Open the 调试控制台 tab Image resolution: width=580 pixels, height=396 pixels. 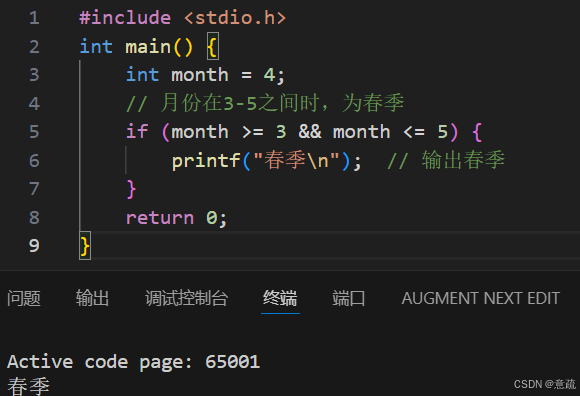point(186,298)
